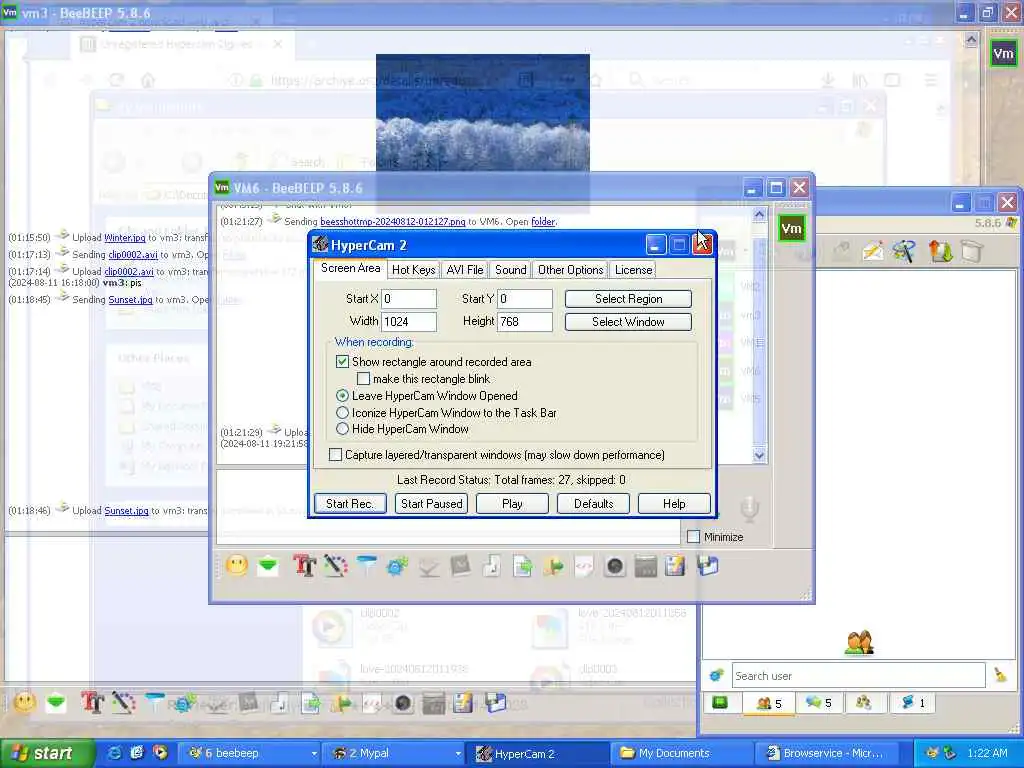Screen dimensions: 1024x768
Task: Click send folder arrow icon in VM6 toolbar
Action: point(553,566)
